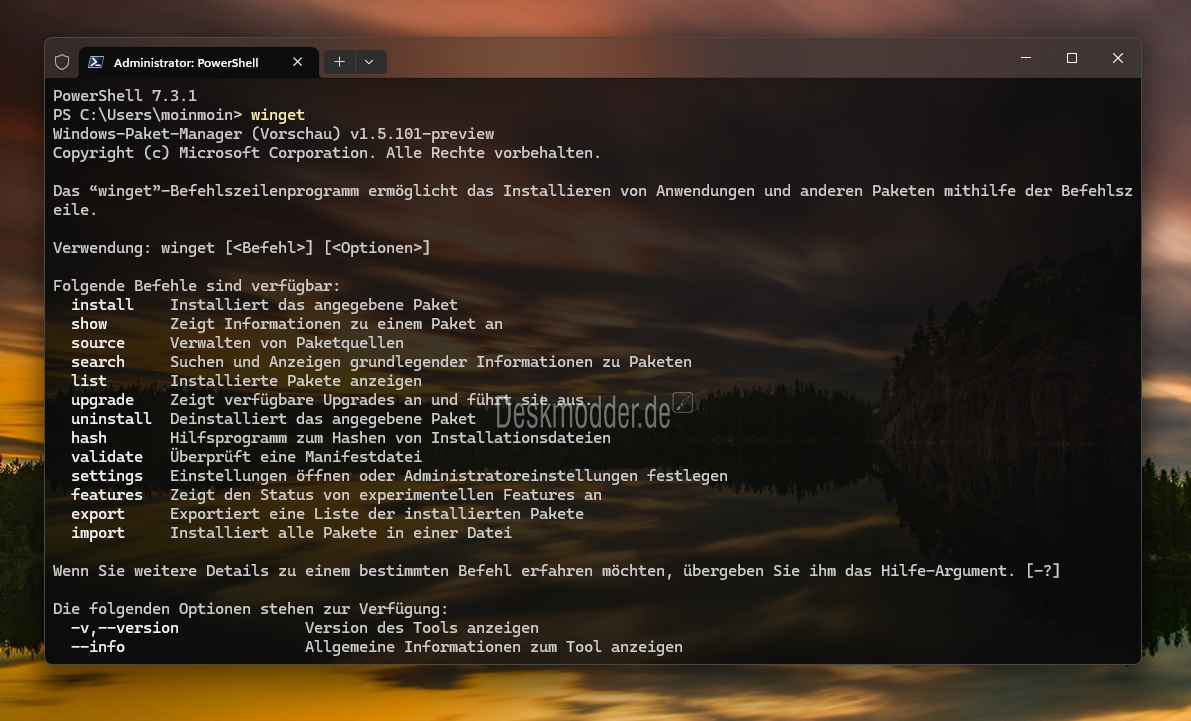This screenshot has height=721, width=1191.
Task: Click the '-v,--version' option
Action: [125, 628]
